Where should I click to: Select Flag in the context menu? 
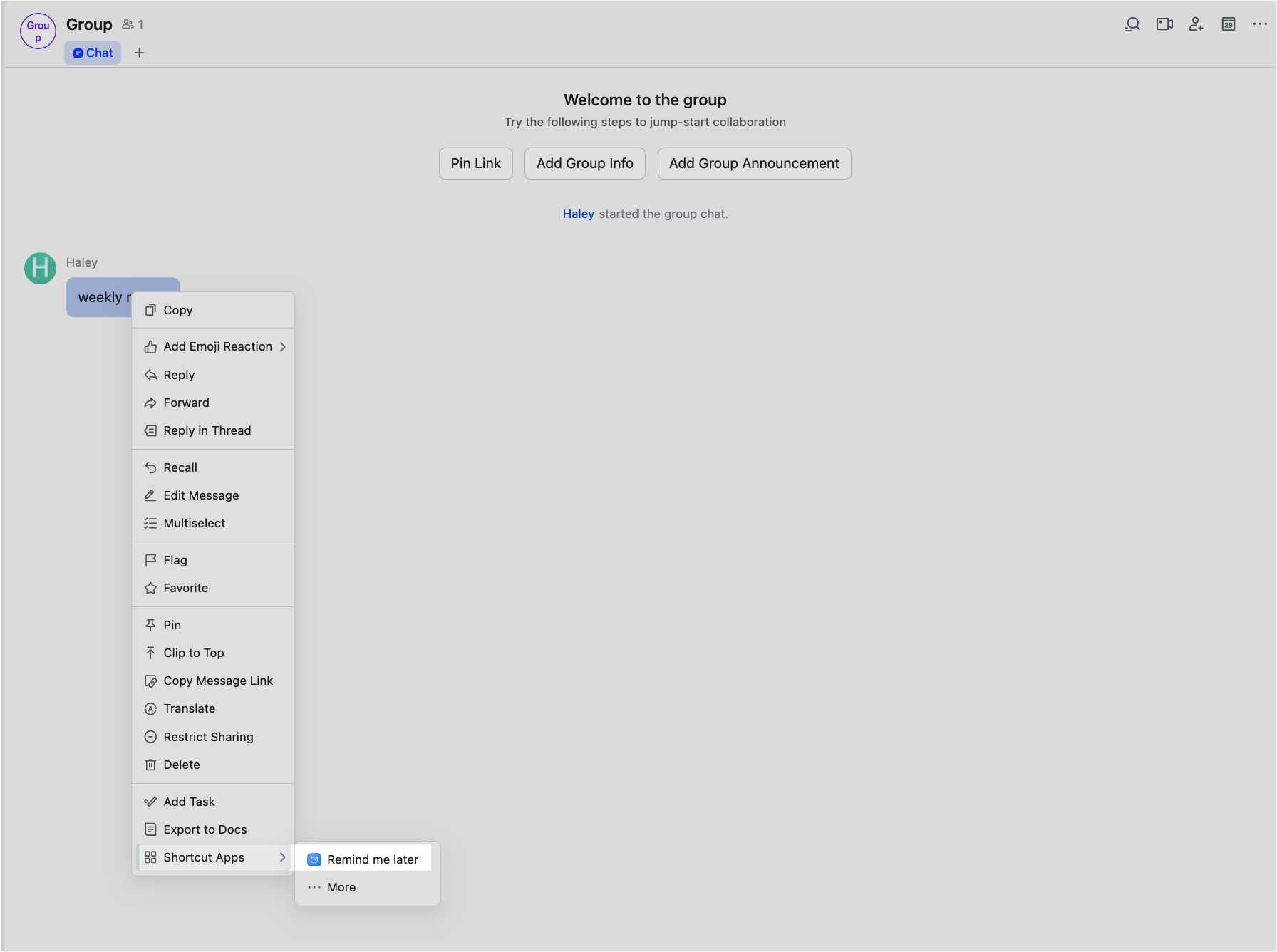point(175,560)
